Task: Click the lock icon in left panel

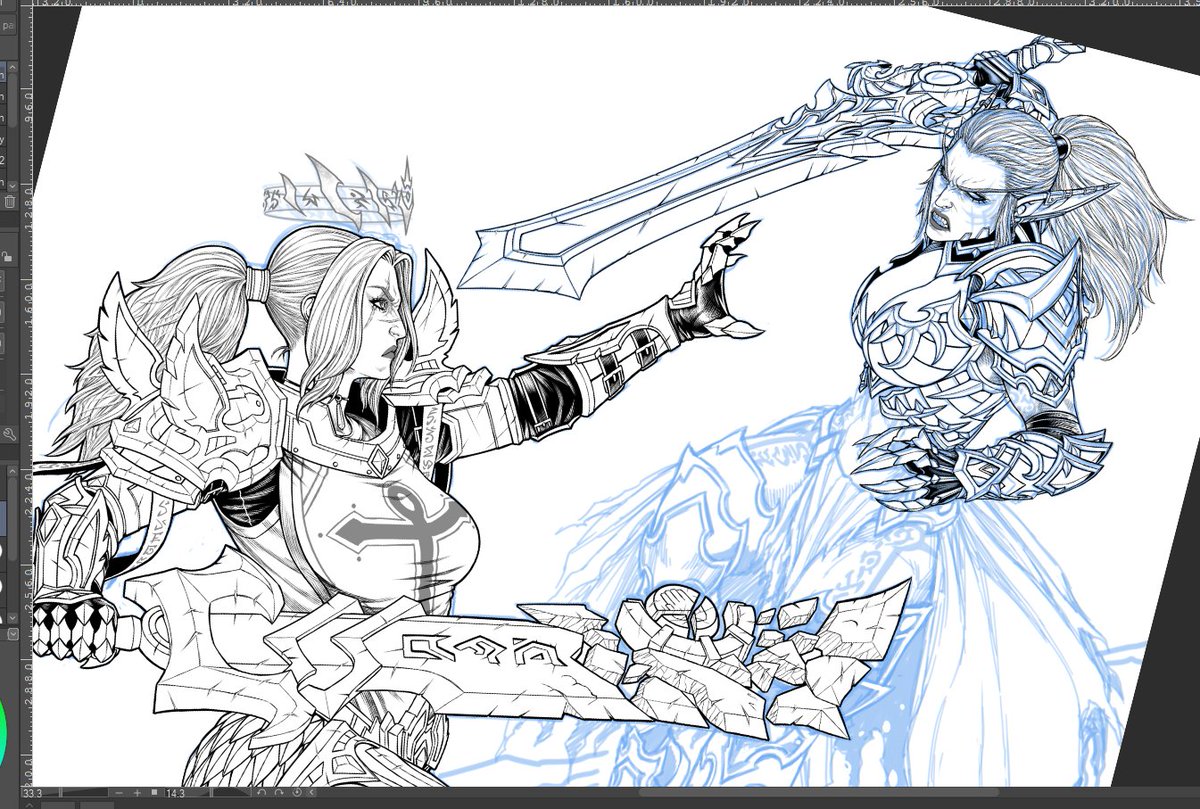Action: click(6, 257)
